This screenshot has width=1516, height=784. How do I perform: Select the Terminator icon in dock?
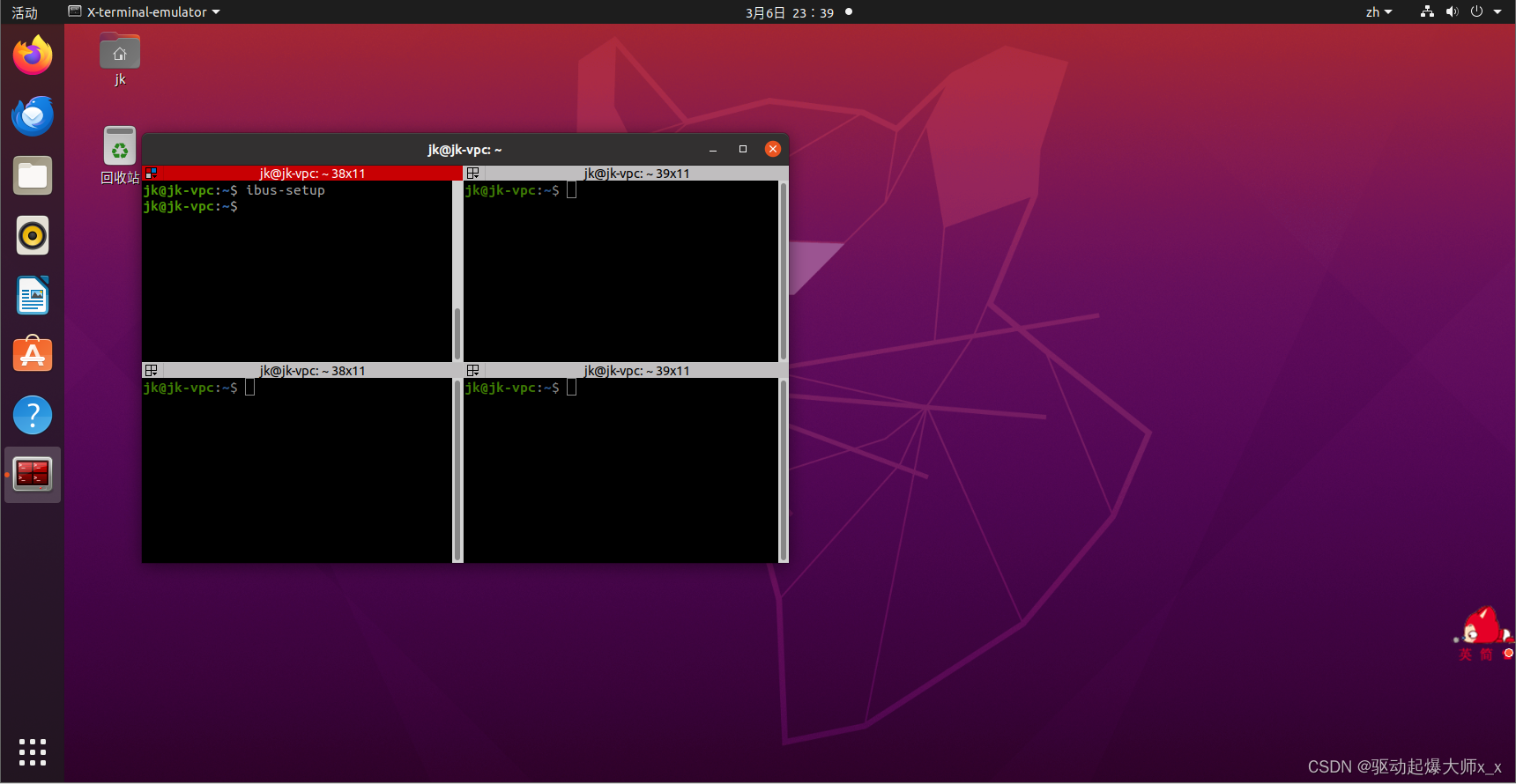[33, 475]
